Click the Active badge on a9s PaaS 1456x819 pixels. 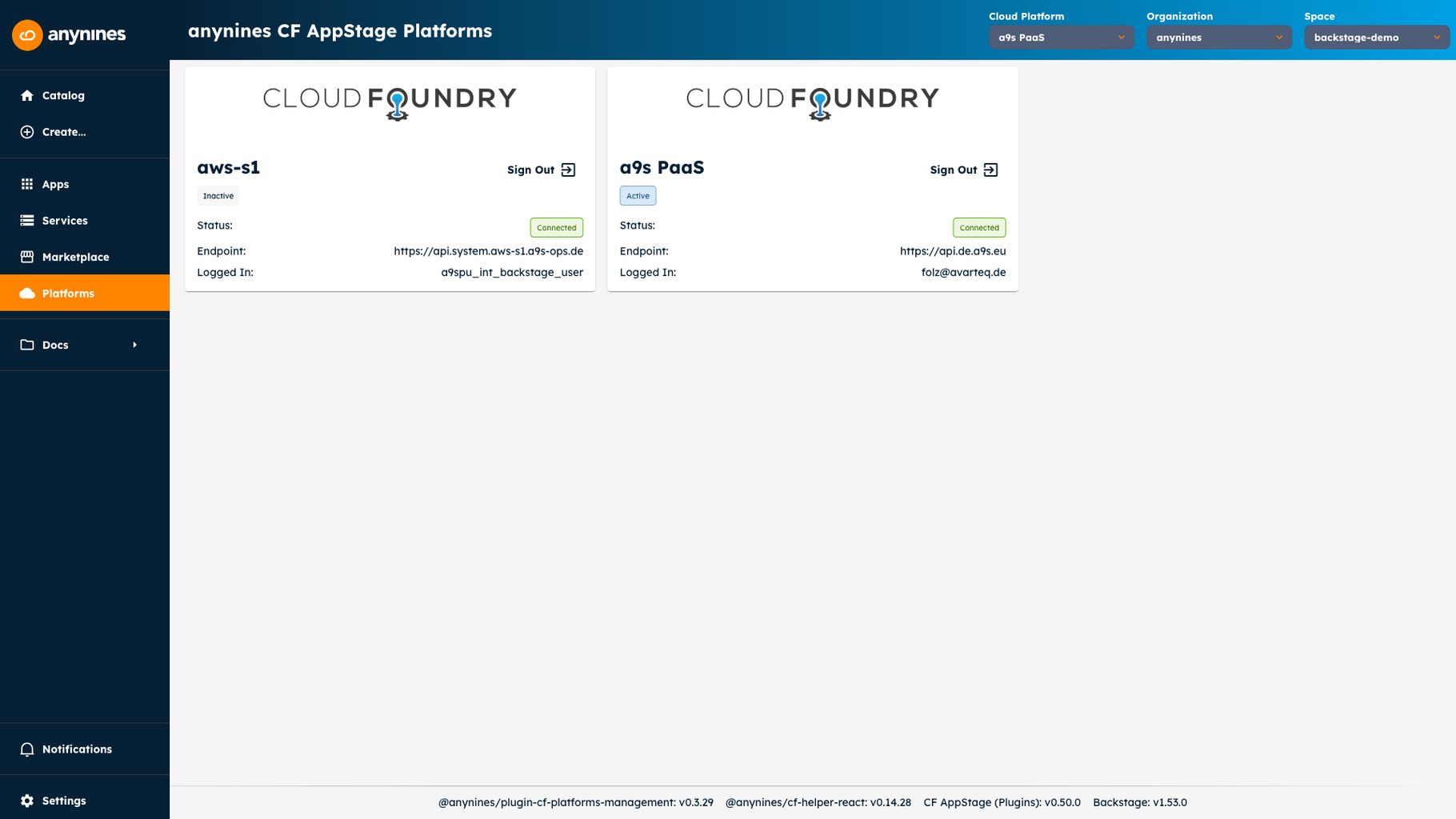click(x=638, y=196)
